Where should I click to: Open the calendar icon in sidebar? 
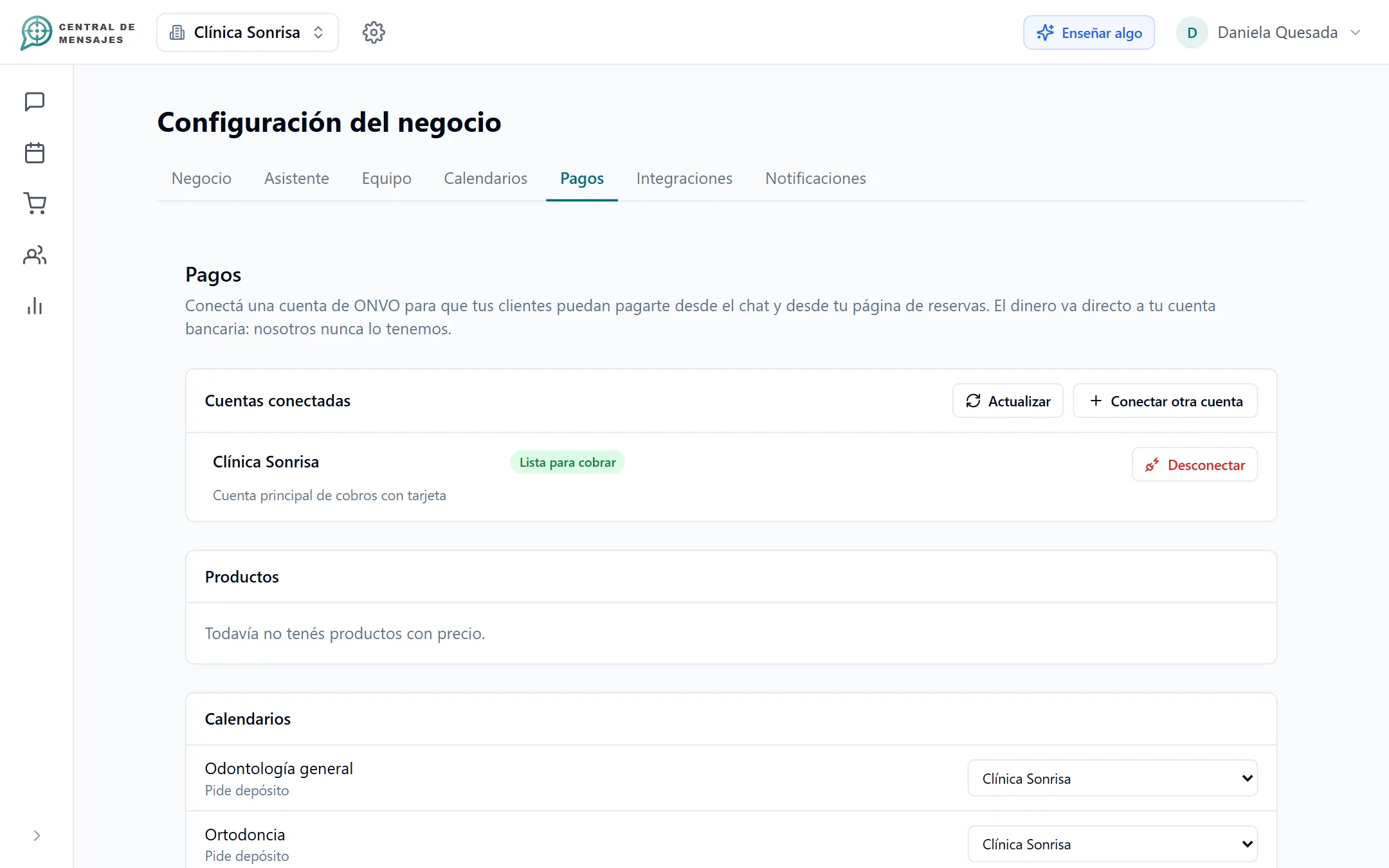coord(35,153)
